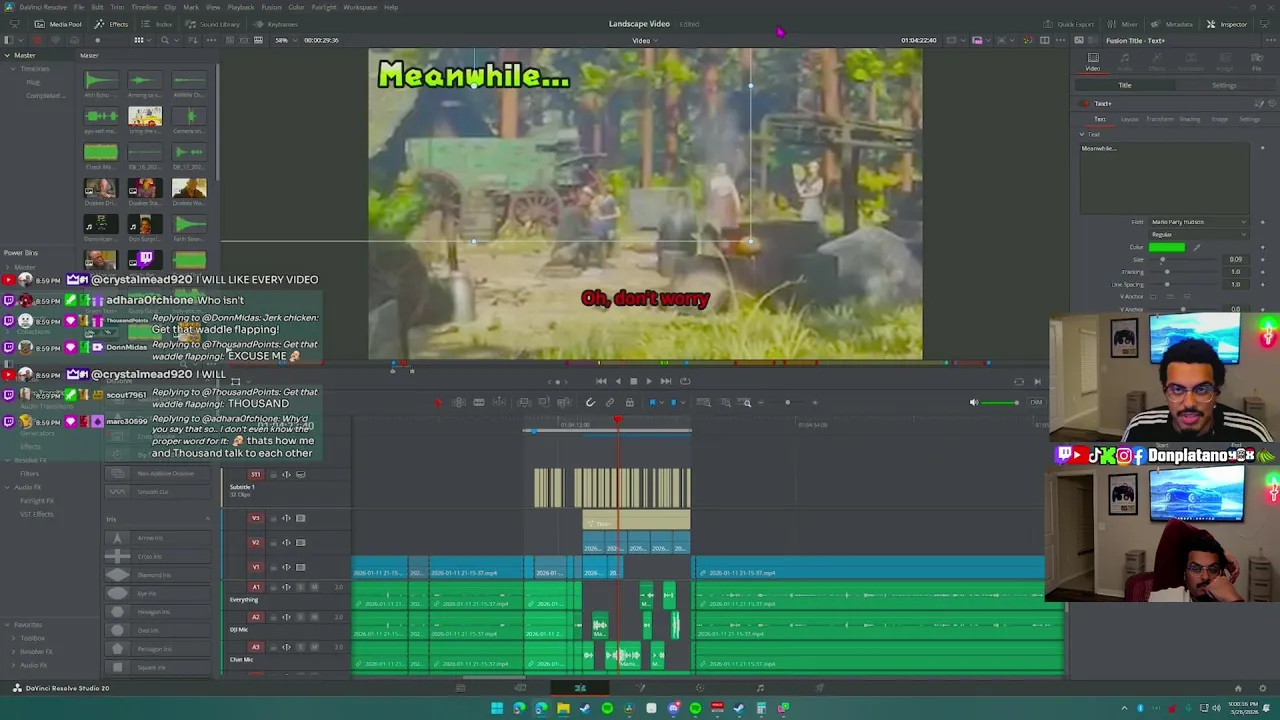Switch to the inspector Audio tab

pyautogui.click(x=1125, y=62)
